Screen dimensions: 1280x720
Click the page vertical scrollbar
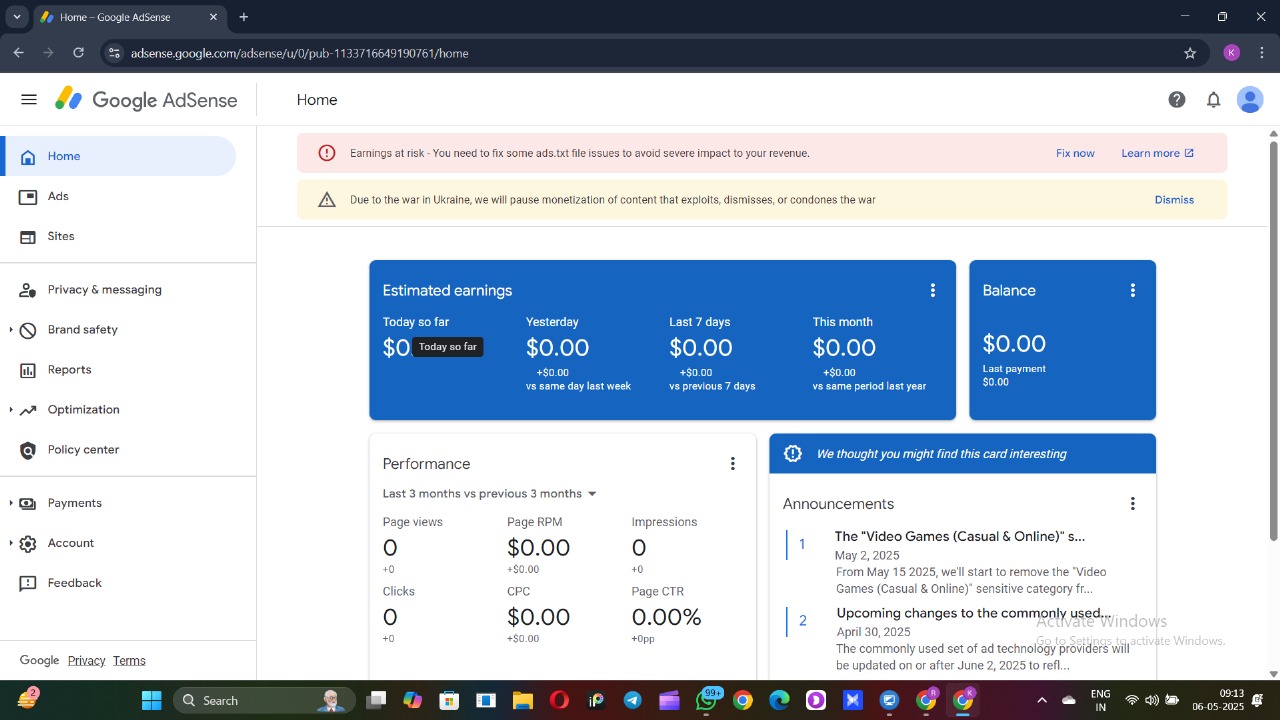point(1273,340)
